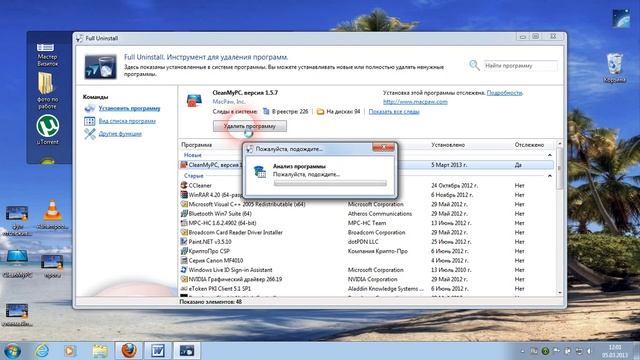The image size is (640, 360).
Task: Select Bluetooth Win7 Suite (64) row
Action: click(367, 213)
